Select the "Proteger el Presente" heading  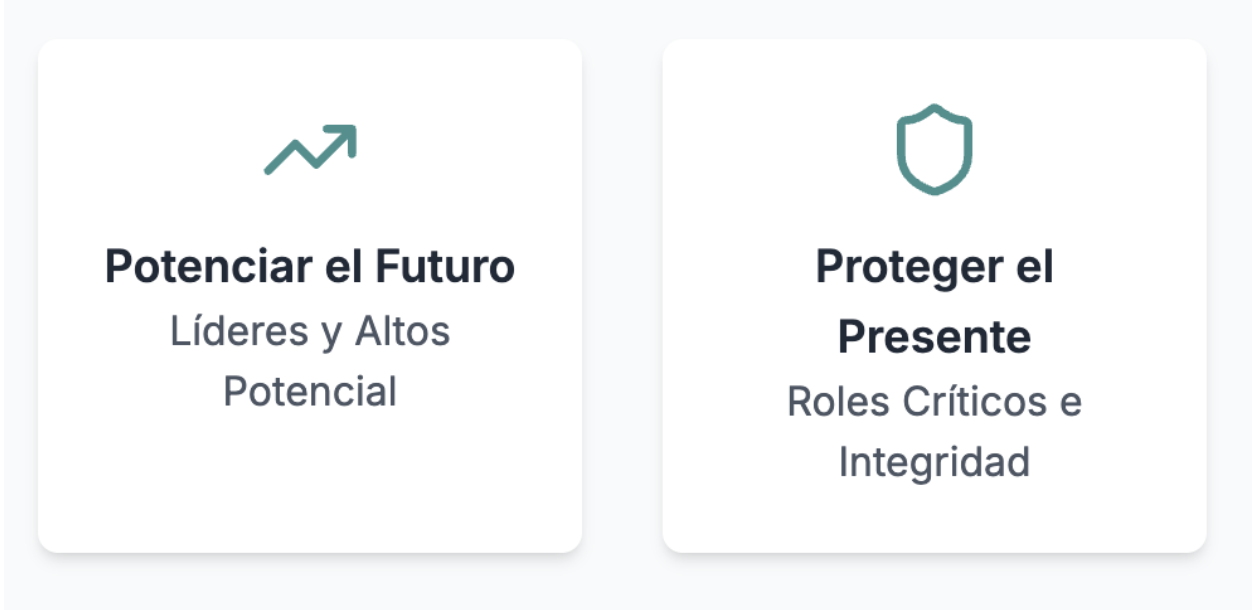934,301
